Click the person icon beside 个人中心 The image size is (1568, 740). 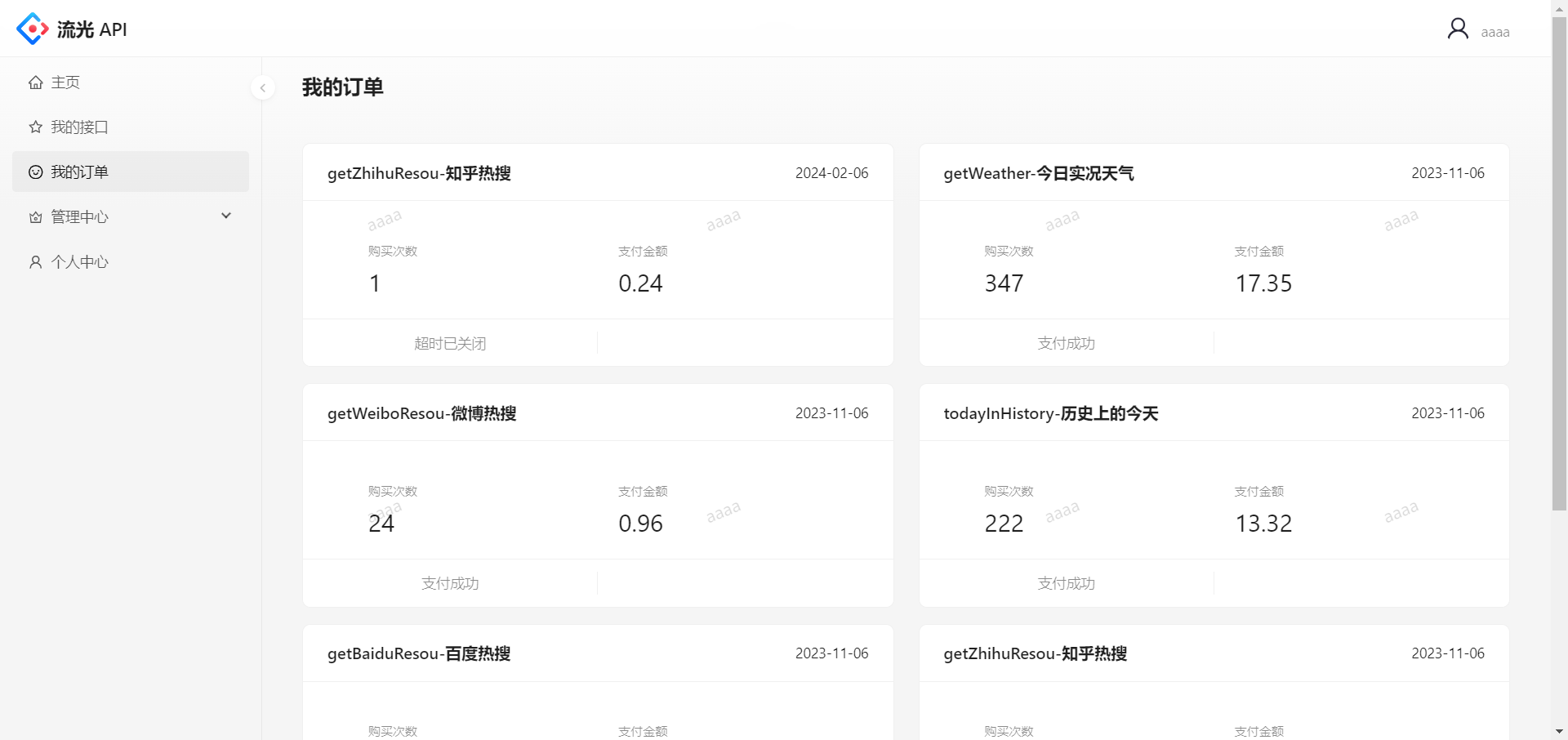pyautogui.click(x=35, y=262)
